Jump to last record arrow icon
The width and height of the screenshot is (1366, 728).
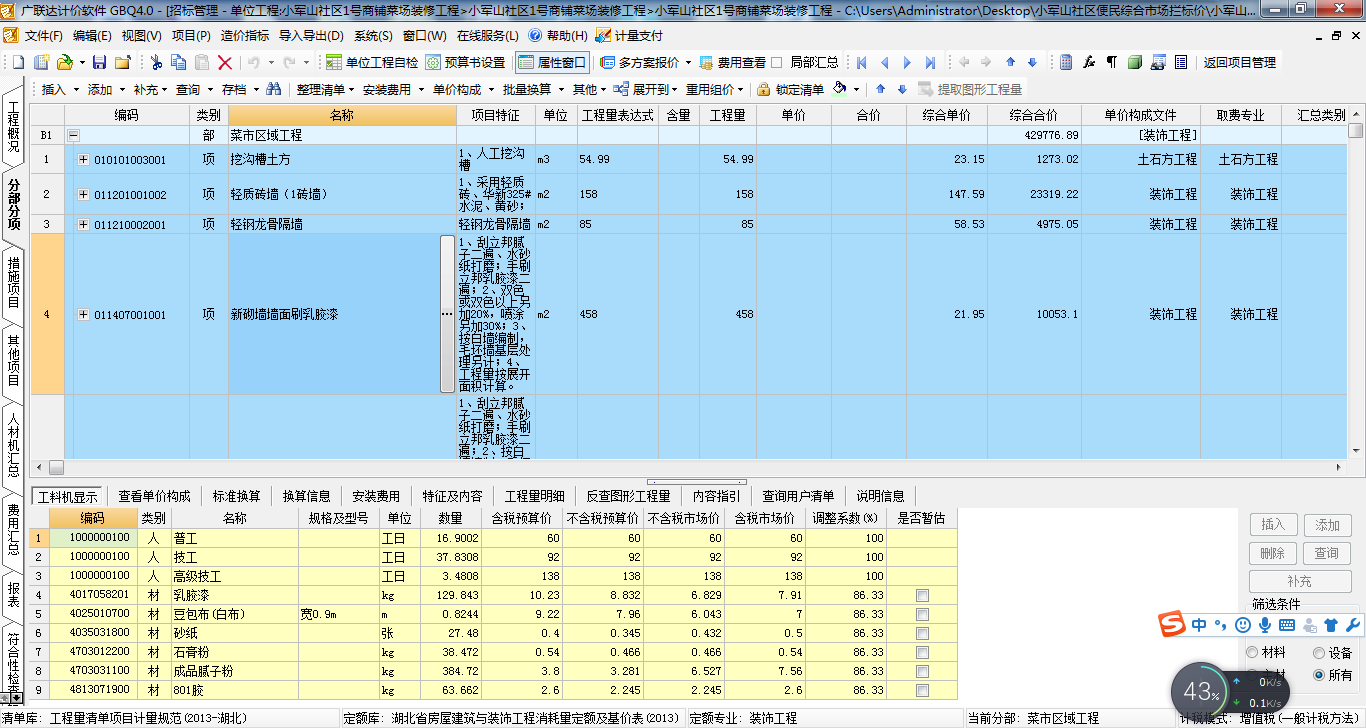click(x=930, y=62)
